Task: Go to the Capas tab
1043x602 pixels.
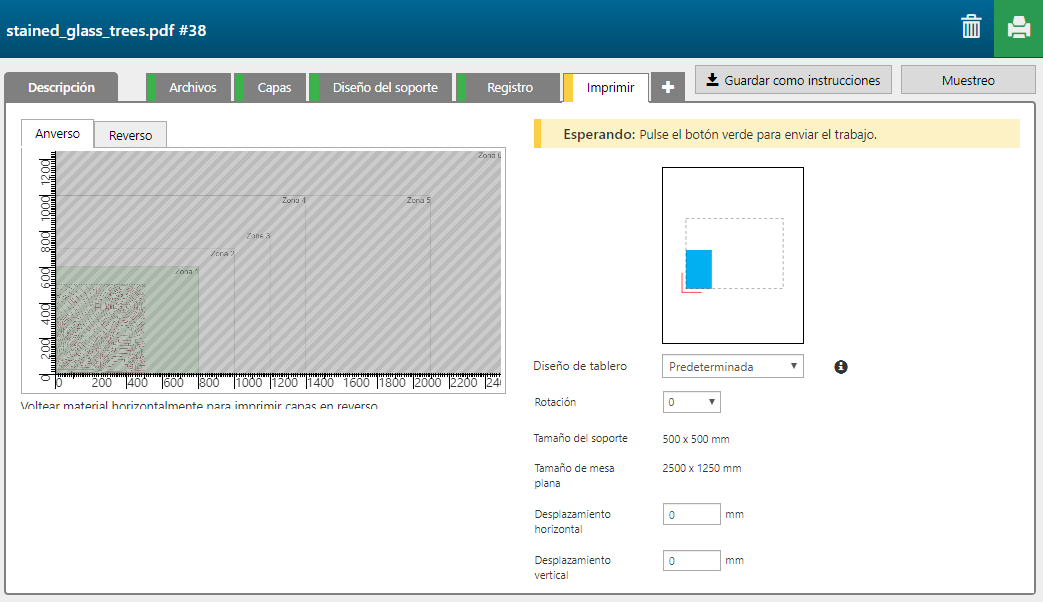Action: 274,87
